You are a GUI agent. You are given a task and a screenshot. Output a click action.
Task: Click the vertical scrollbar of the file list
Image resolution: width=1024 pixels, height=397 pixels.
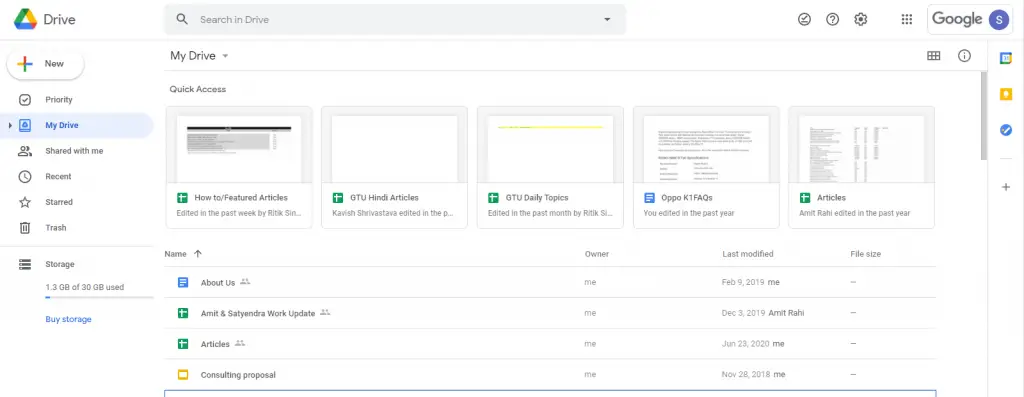[x=984, y=116]
